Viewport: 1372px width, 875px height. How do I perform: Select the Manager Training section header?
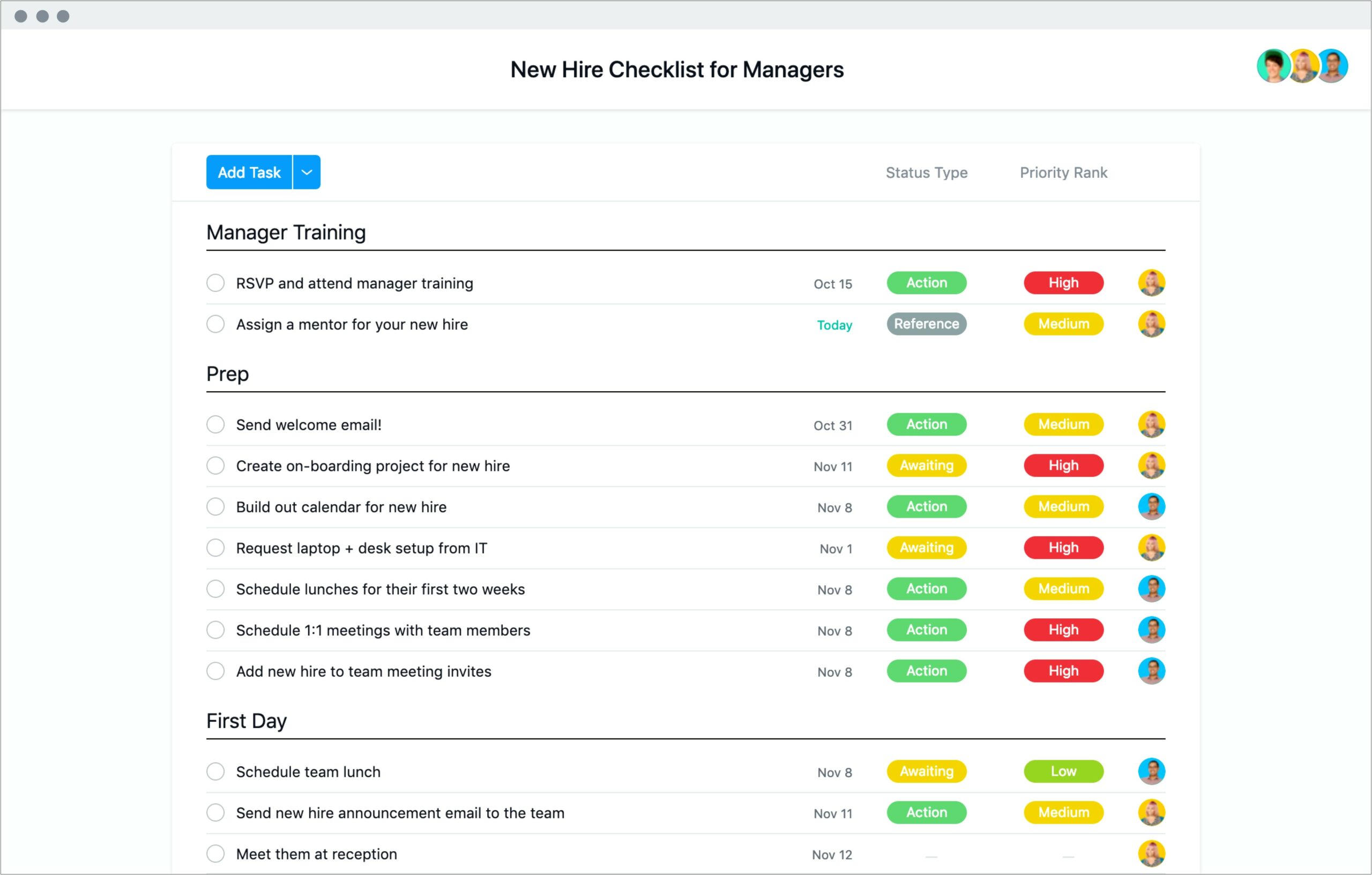(284, 232)
